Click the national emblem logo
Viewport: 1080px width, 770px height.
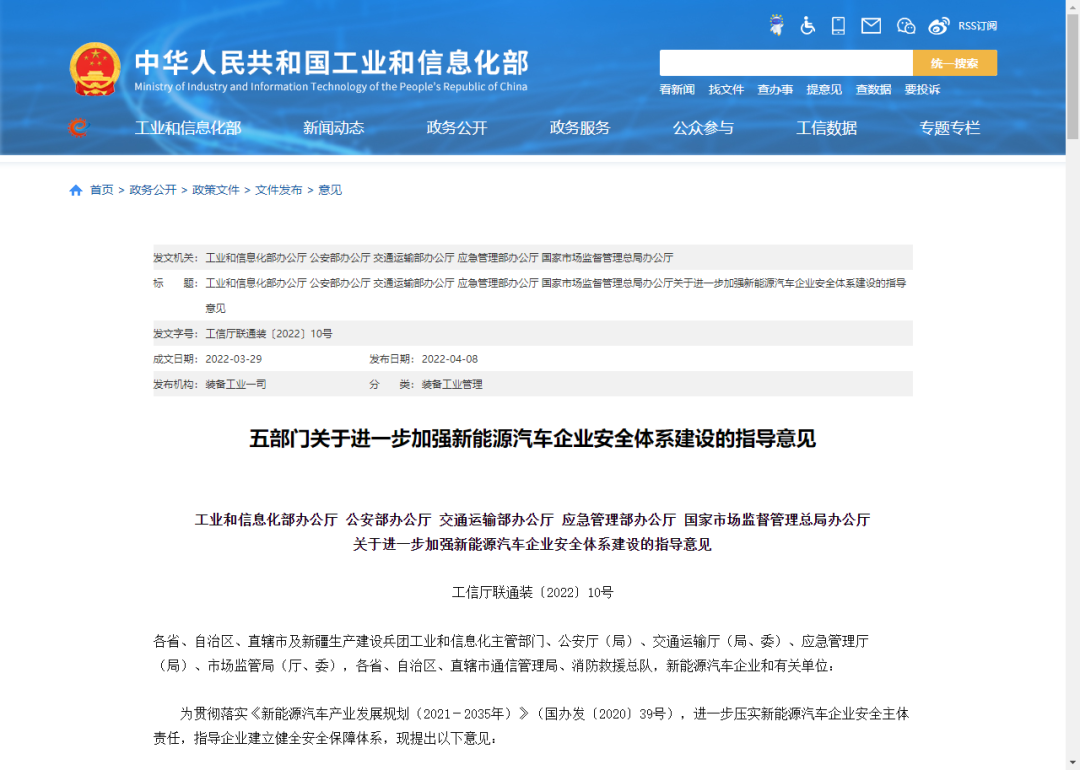click(95, 69)
